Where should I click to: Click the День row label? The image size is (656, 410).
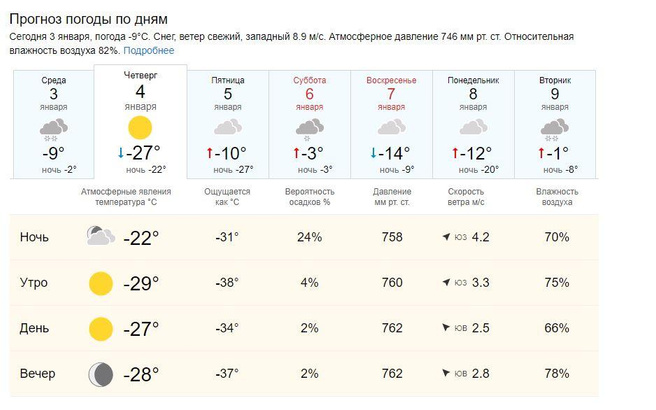[34, 328]
